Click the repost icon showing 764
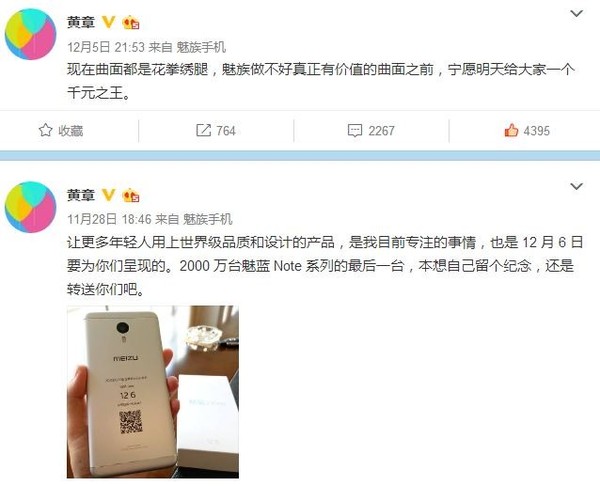 (x=203, y=130)
